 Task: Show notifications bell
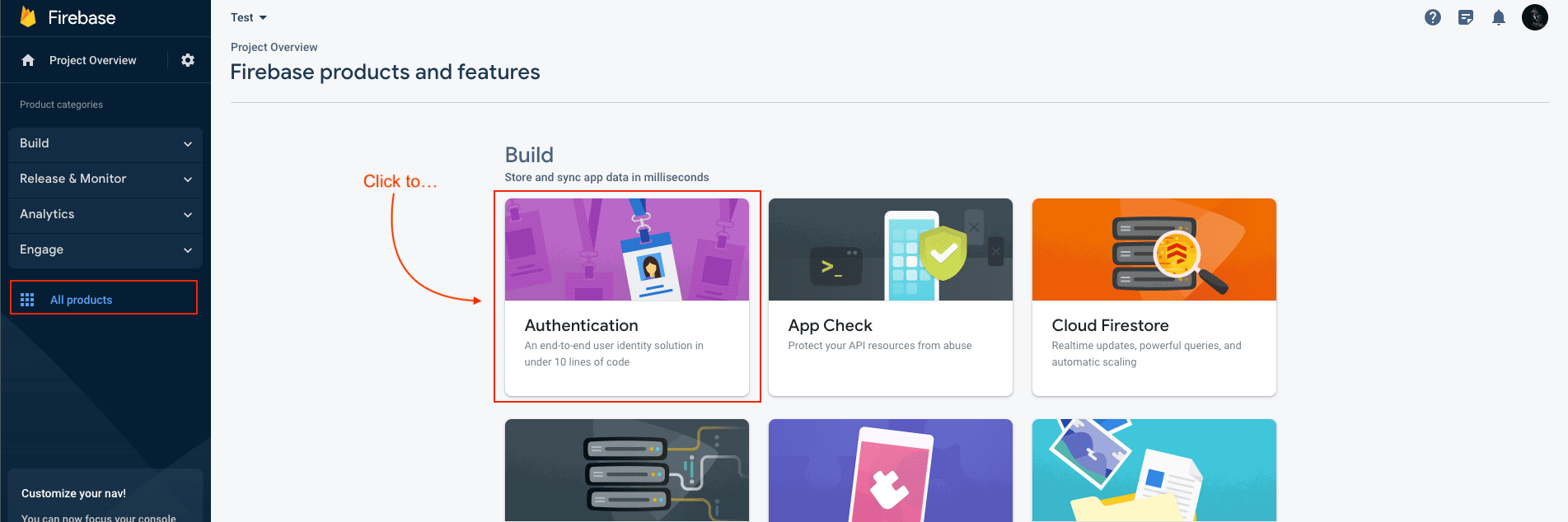(x=1499, y=17)
